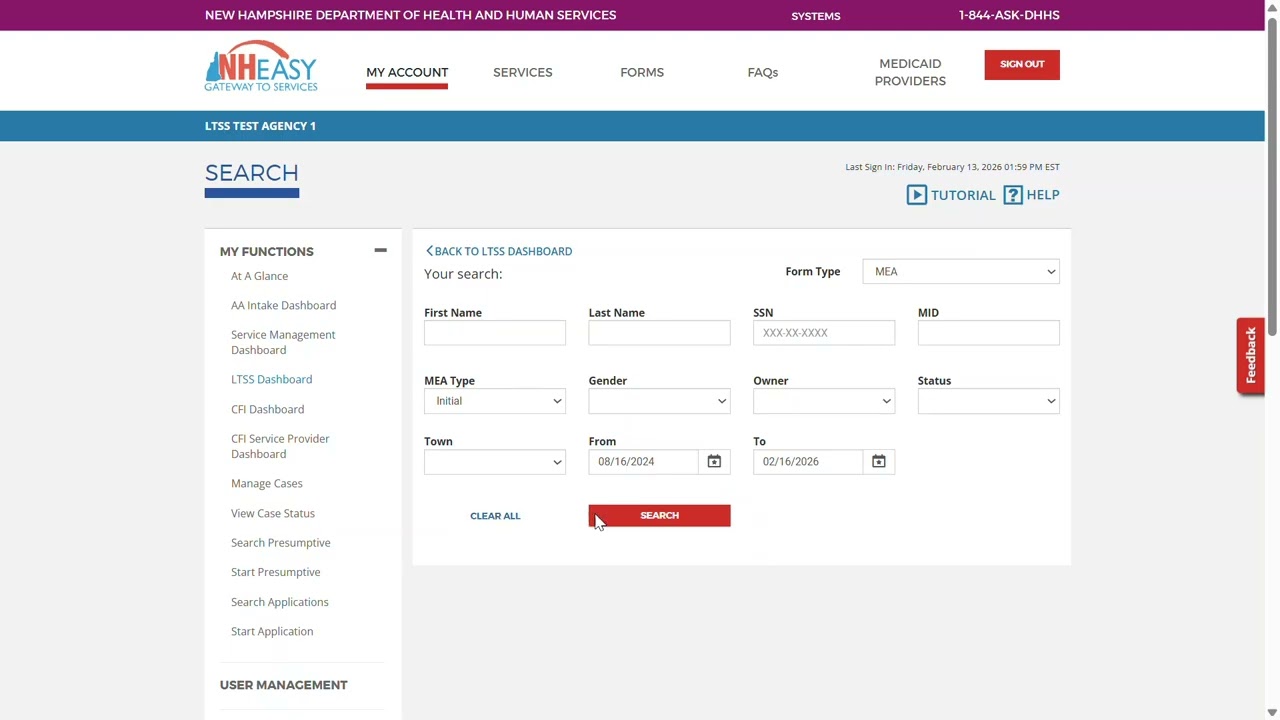Open the Services menu
Image resolution: width=1280 pixels, height=720 pixels.
(523, 72)
